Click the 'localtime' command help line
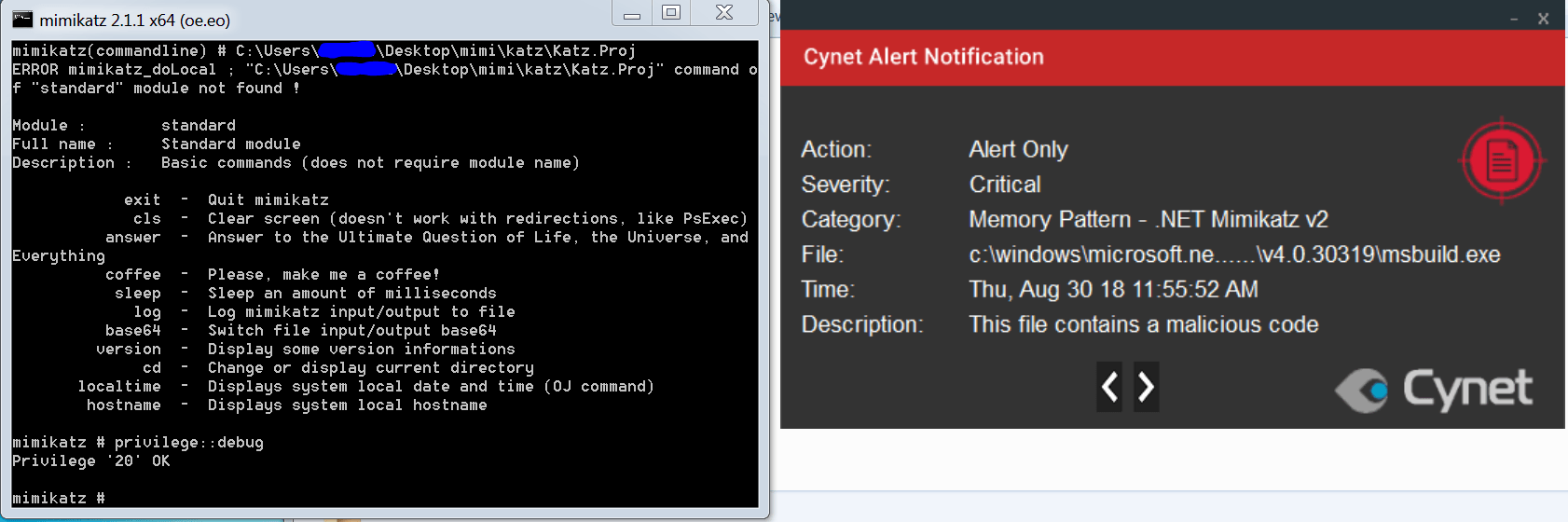Screen dimensions: 1568x522 coord(366,386)
